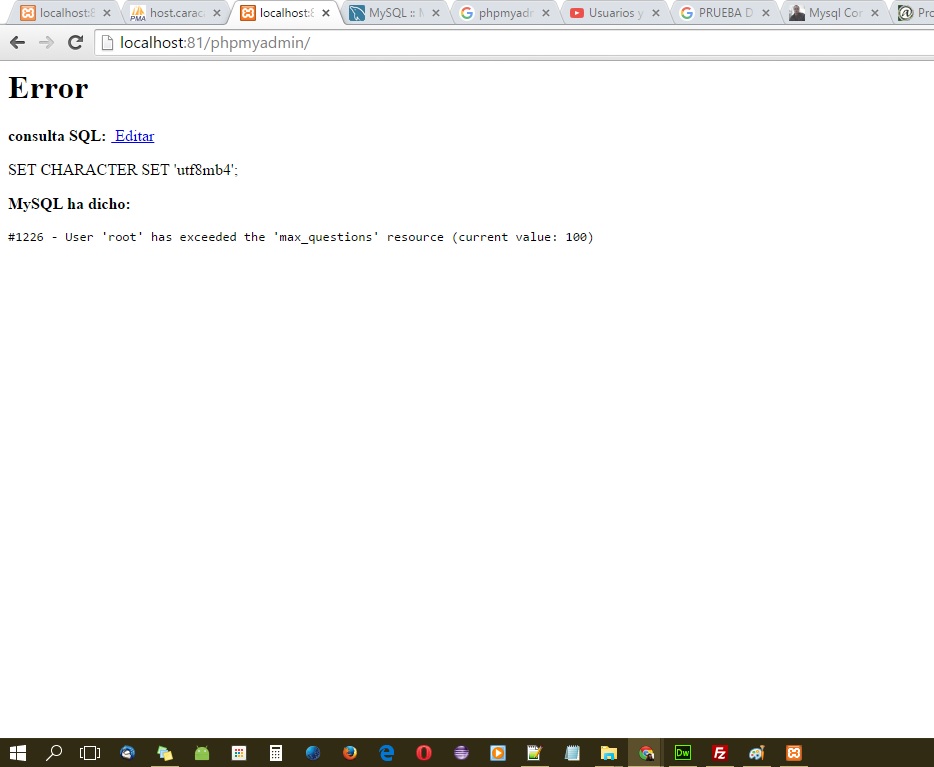
Task: Open the Windows Start menu
Action: click(18, 753)
